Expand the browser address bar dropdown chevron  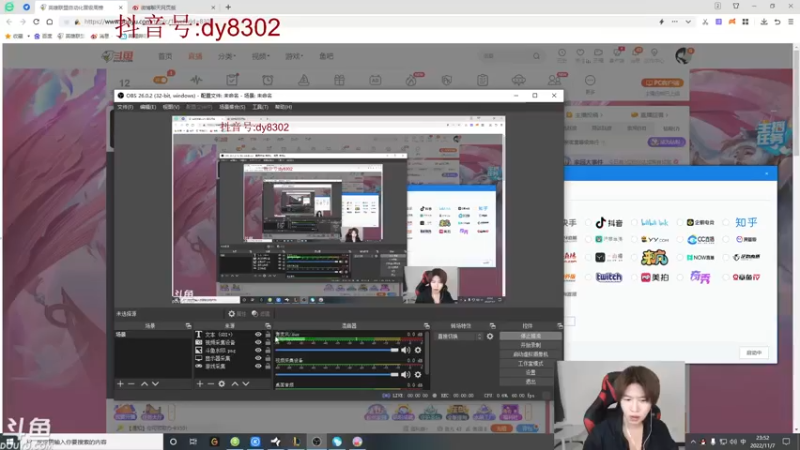pyautogui.click(x=688, y=22)
